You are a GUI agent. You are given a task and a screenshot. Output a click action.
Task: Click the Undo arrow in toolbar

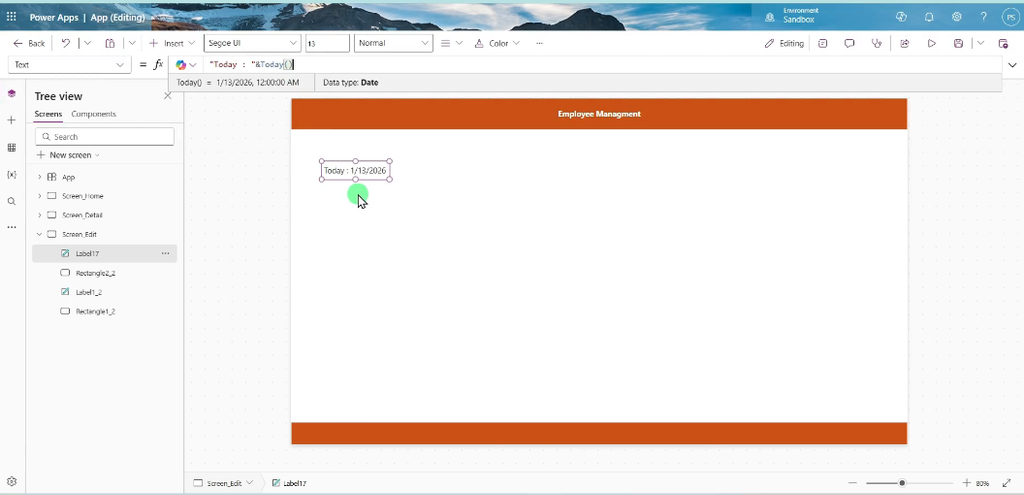[x=66, y=43]
